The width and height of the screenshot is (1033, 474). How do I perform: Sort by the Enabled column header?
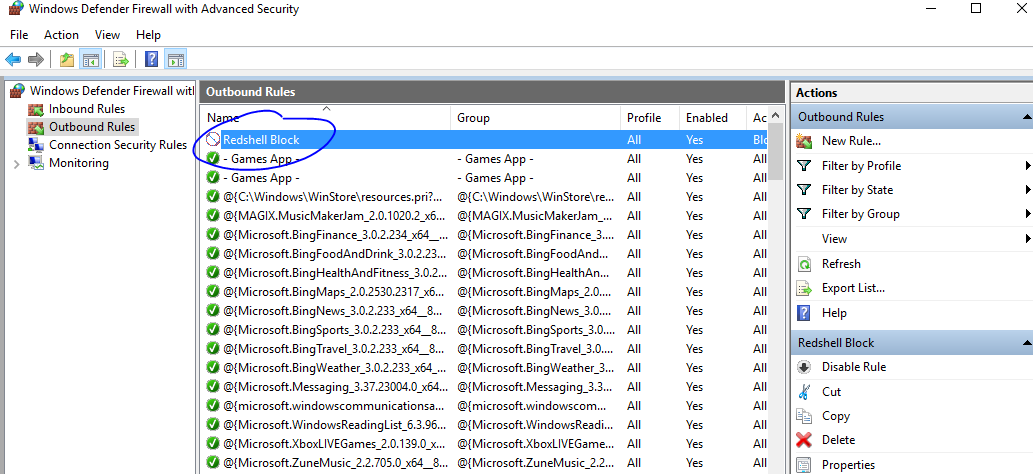click(x=713, y=118)
